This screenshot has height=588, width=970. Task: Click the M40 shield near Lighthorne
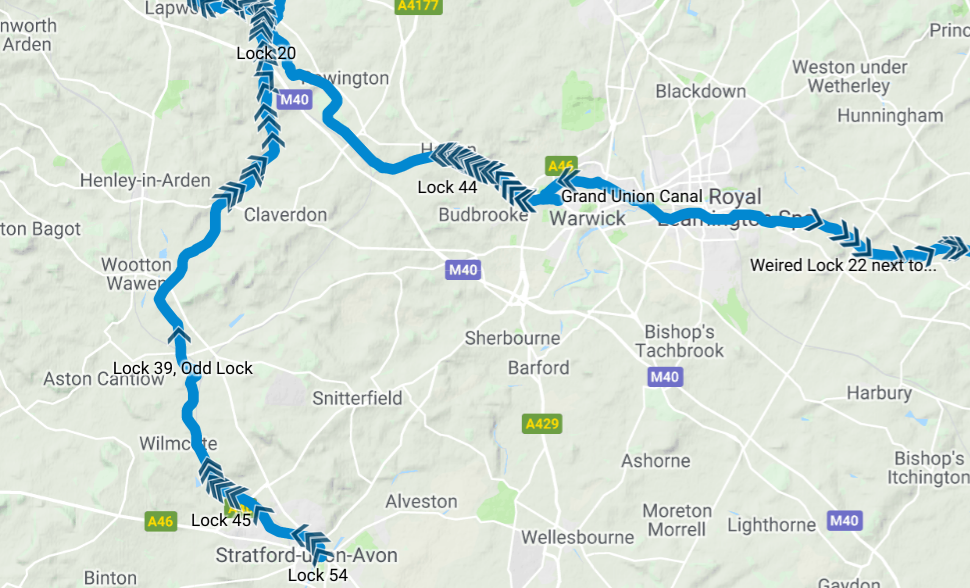(844, 521)
